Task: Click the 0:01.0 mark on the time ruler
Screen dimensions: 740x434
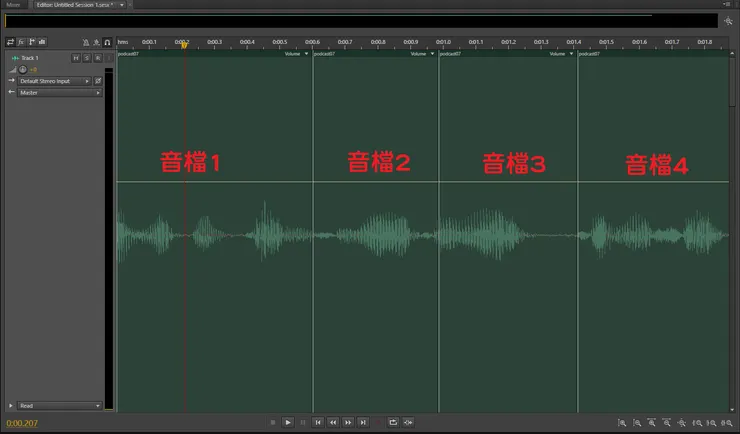Action: click(x=443, y=42)
